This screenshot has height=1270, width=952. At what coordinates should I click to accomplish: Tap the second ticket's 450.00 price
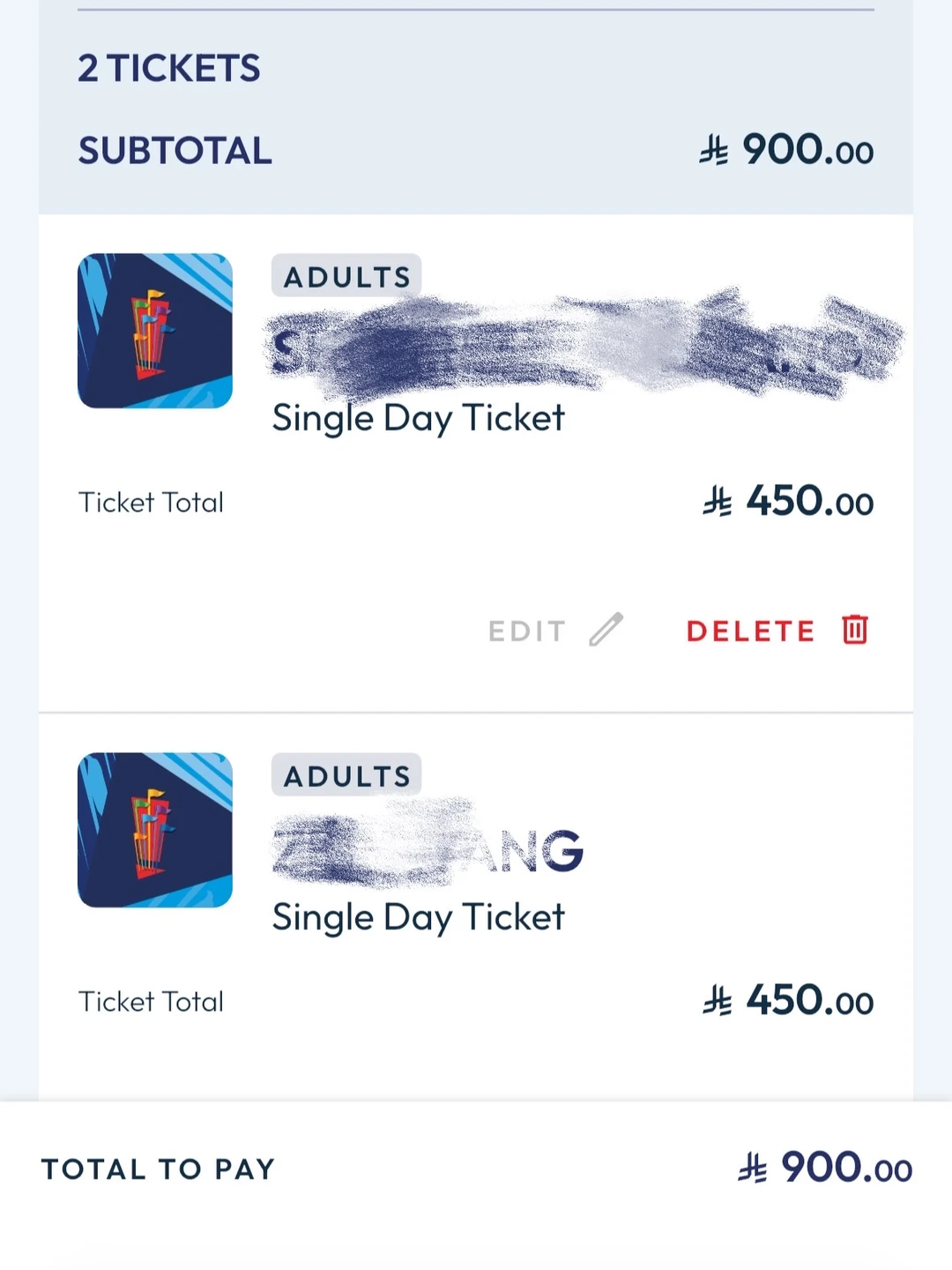pyautogui.click(x=809, y=1001)
